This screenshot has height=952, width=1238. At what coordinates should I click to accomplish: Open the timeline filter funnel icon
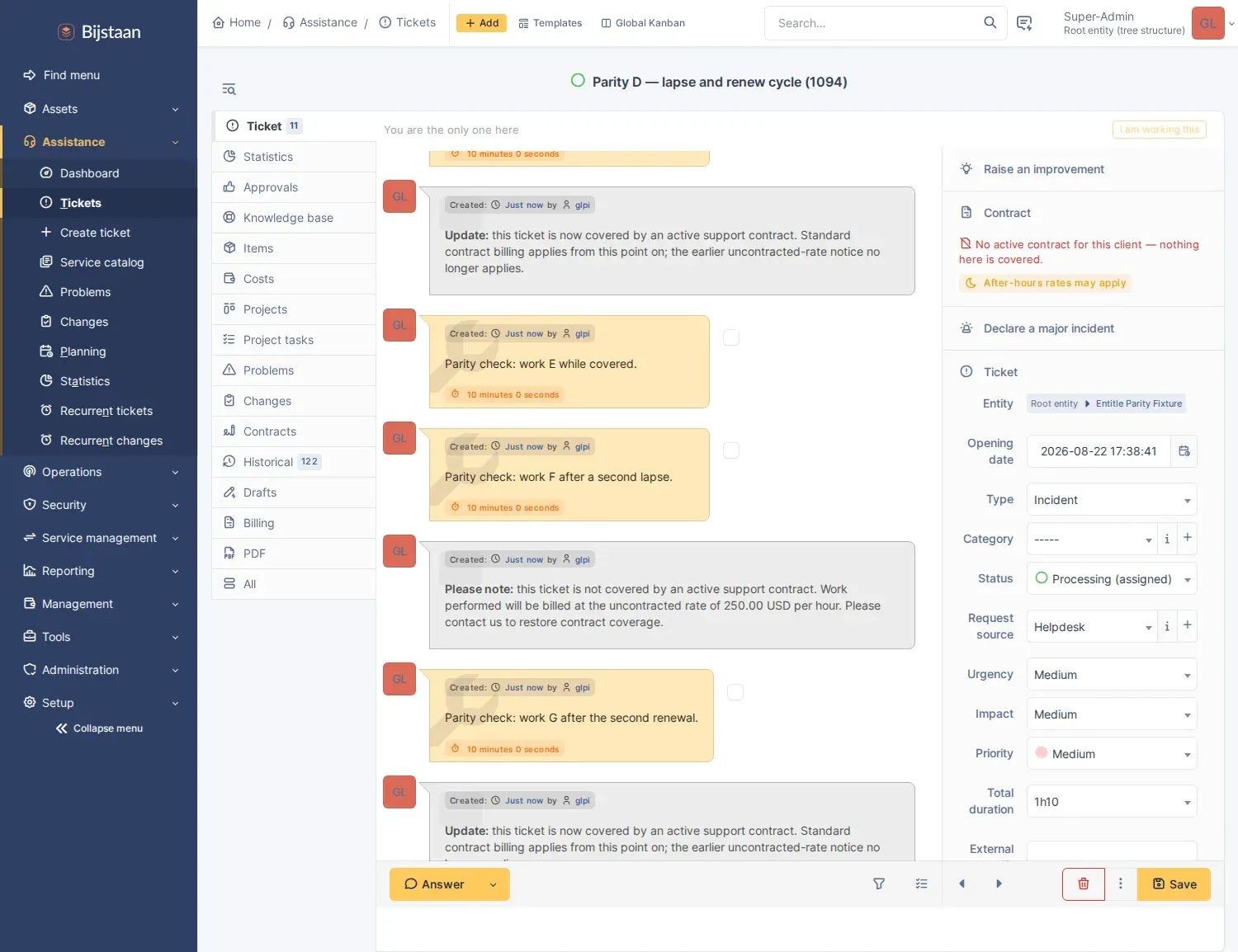pyautogui.click(x=879, y=884)
